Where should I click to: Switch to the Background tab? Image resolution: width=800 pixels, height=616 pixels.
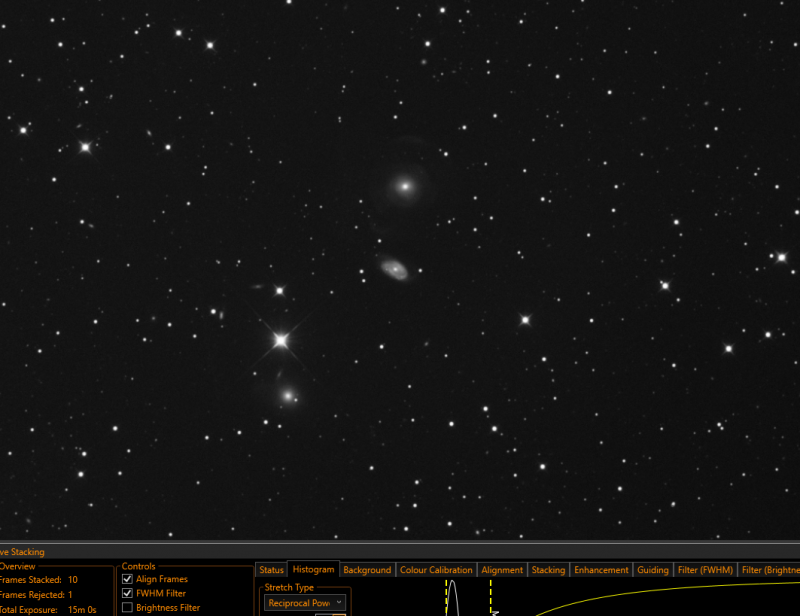[x=367, y=570]
